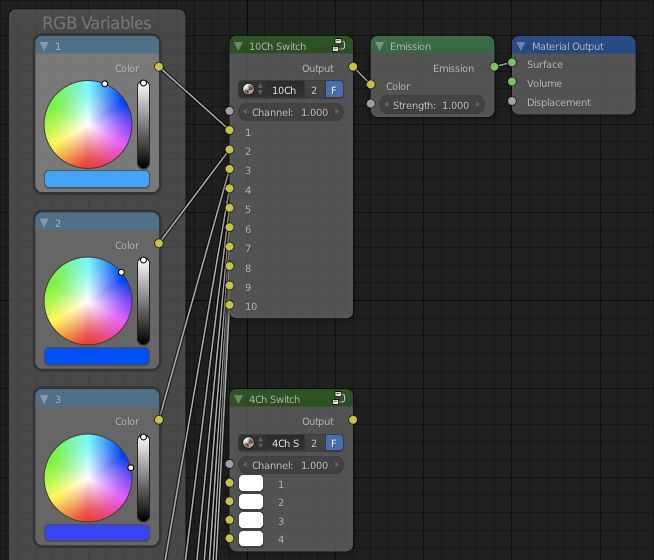Select the Material Output node header
654x560 pixels.
pyautogui.click(x=574, y=45)
